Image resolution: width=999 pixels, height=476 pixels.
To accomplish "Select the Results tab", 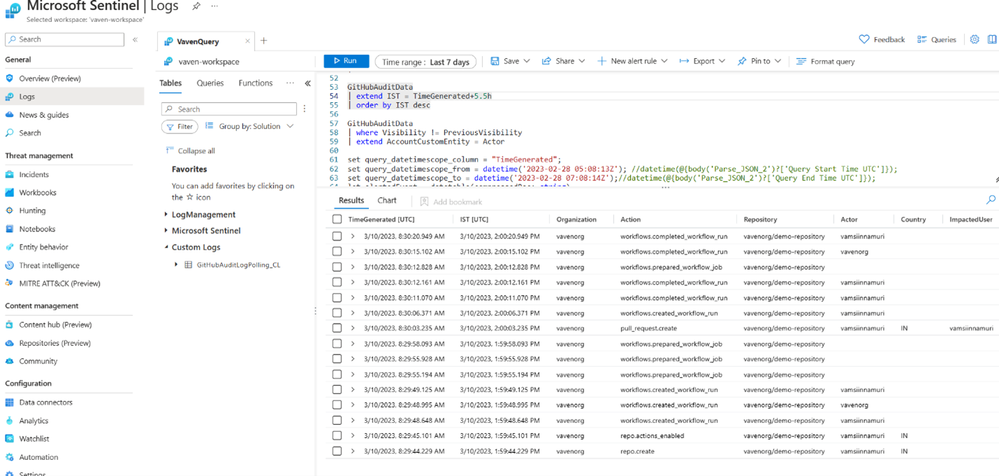I will click(351, 200).
